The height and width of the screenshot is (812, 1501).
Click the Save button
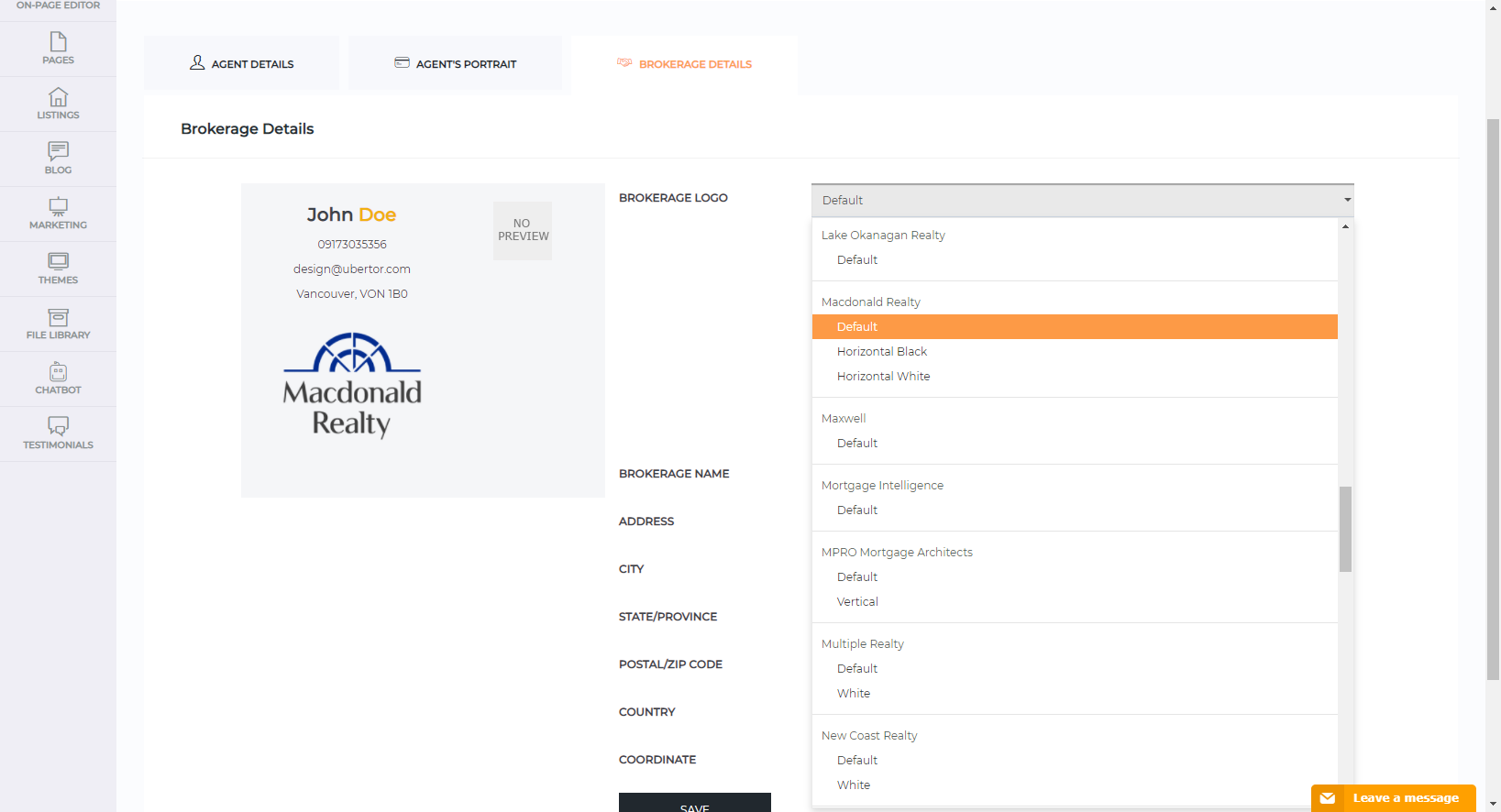click(x=695, y=803)
